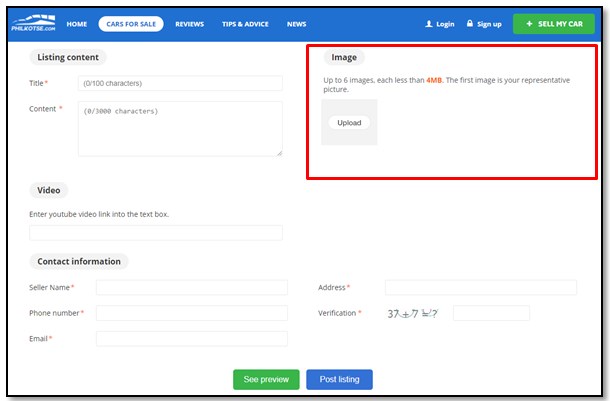The width and height of the screenshot is (610, 401).
Task: Go to the Reviews section
Action: click(189, 24)
